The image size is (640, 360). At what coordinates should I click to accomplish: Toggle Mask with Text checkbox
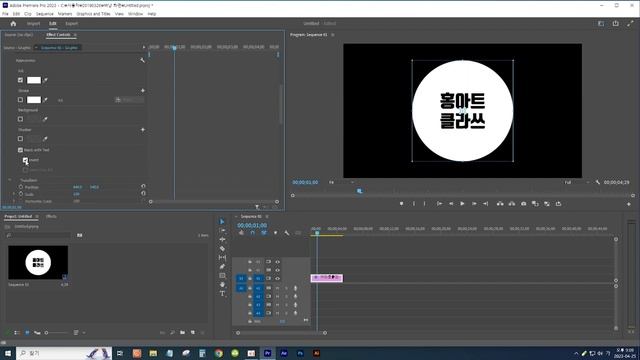pos(20,150)
